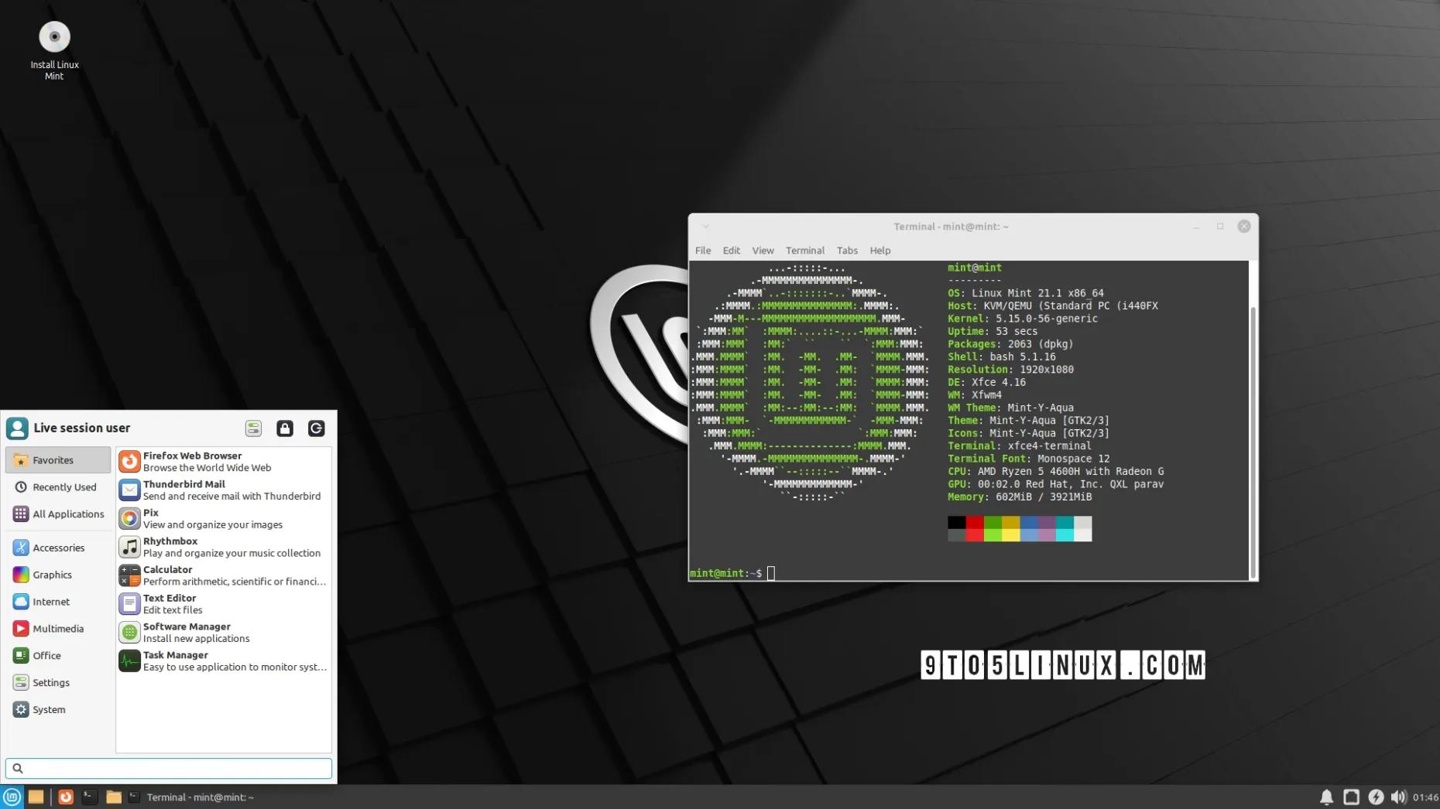Open the Accessories category

58,548
